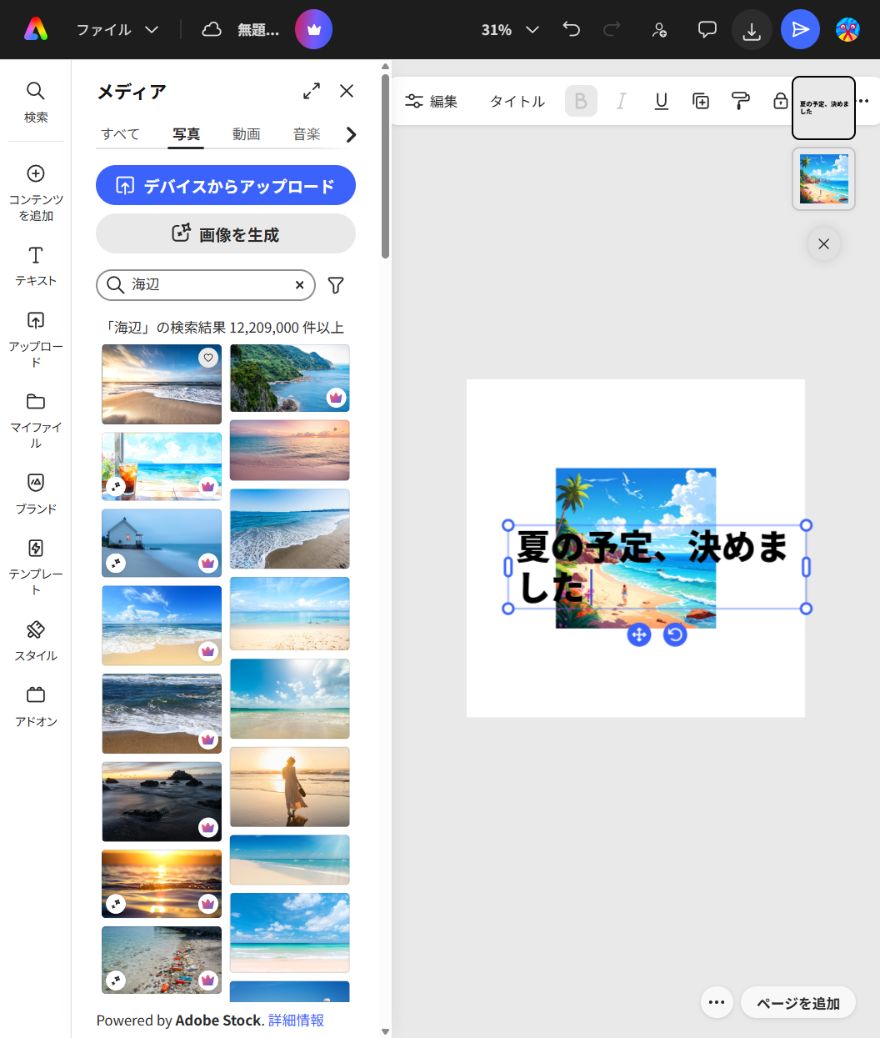
Task: Open the comments icon
Action: [707, 29]
